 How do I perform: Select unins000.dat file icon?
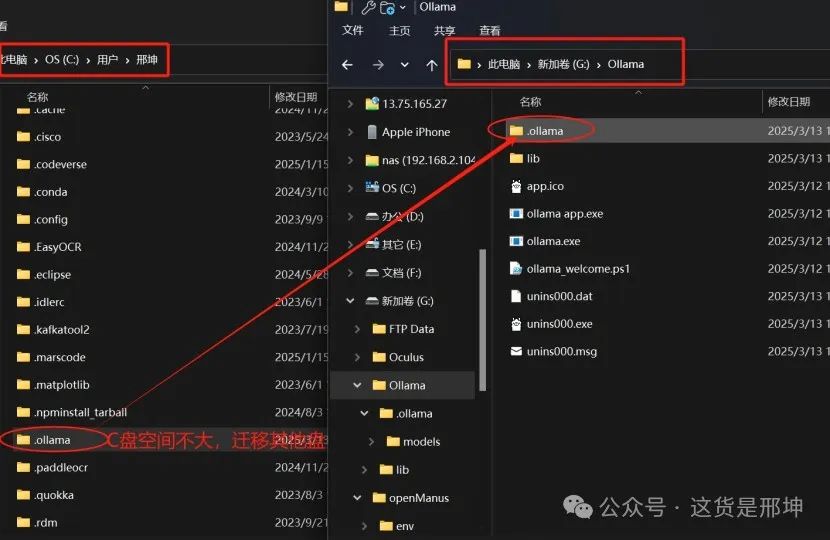pyautogui.click(x=516, y=296)
